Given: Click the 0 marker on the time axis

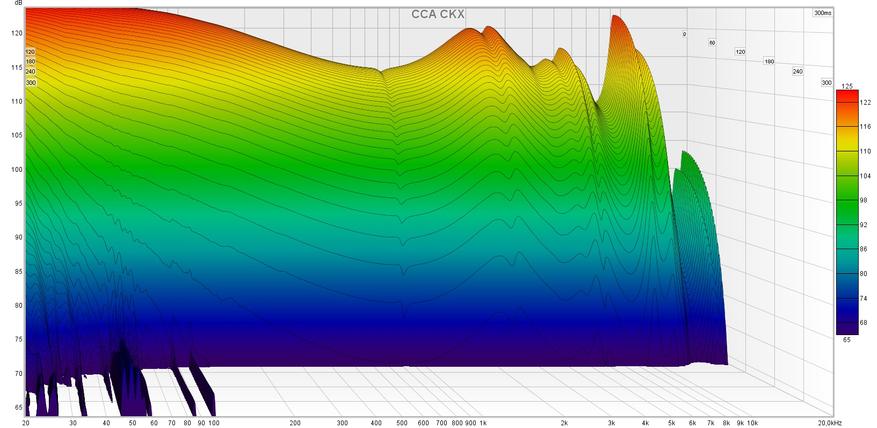Looking at the screenshot, I should 684,34.
